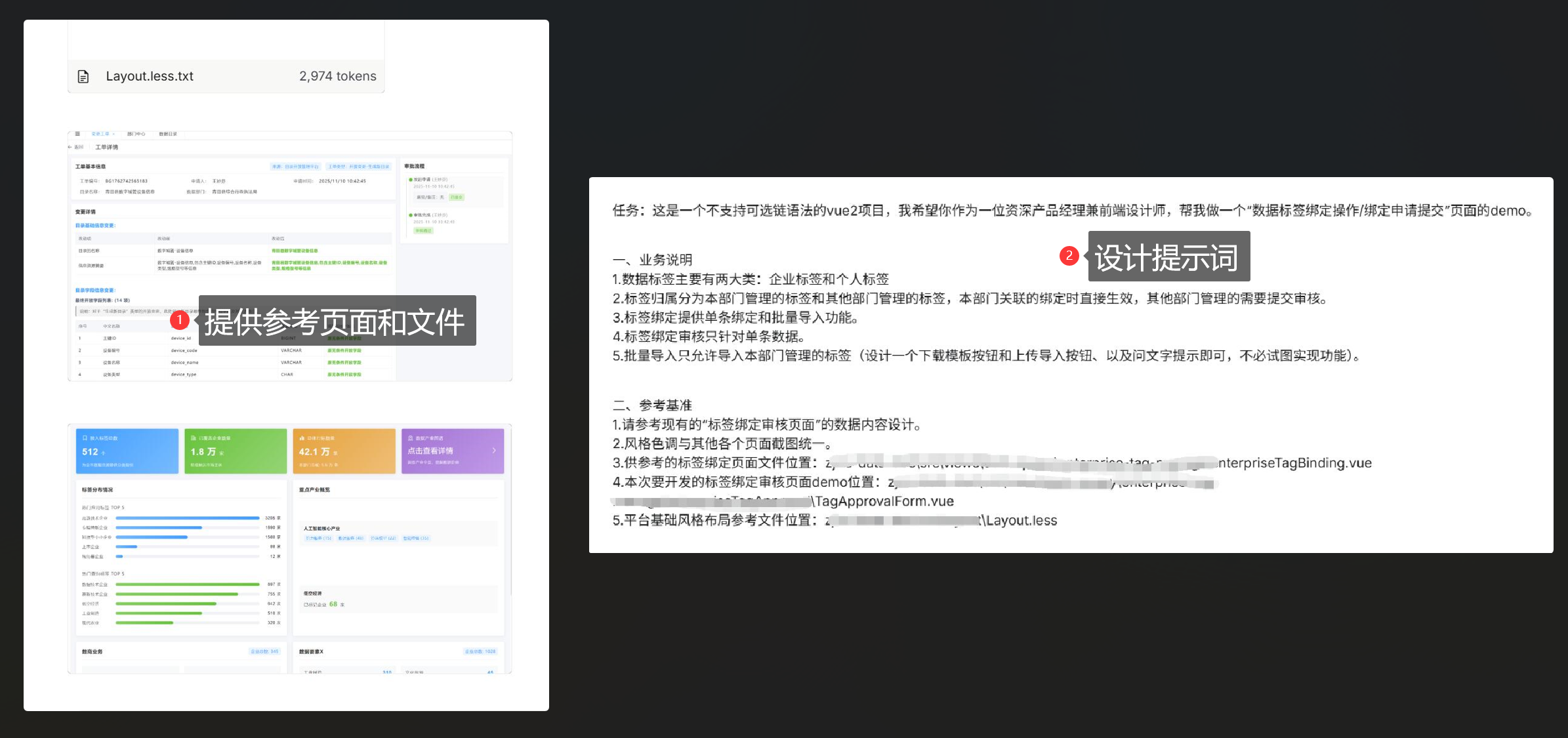Click the chevron arrow on purple card

coord(494,451)
